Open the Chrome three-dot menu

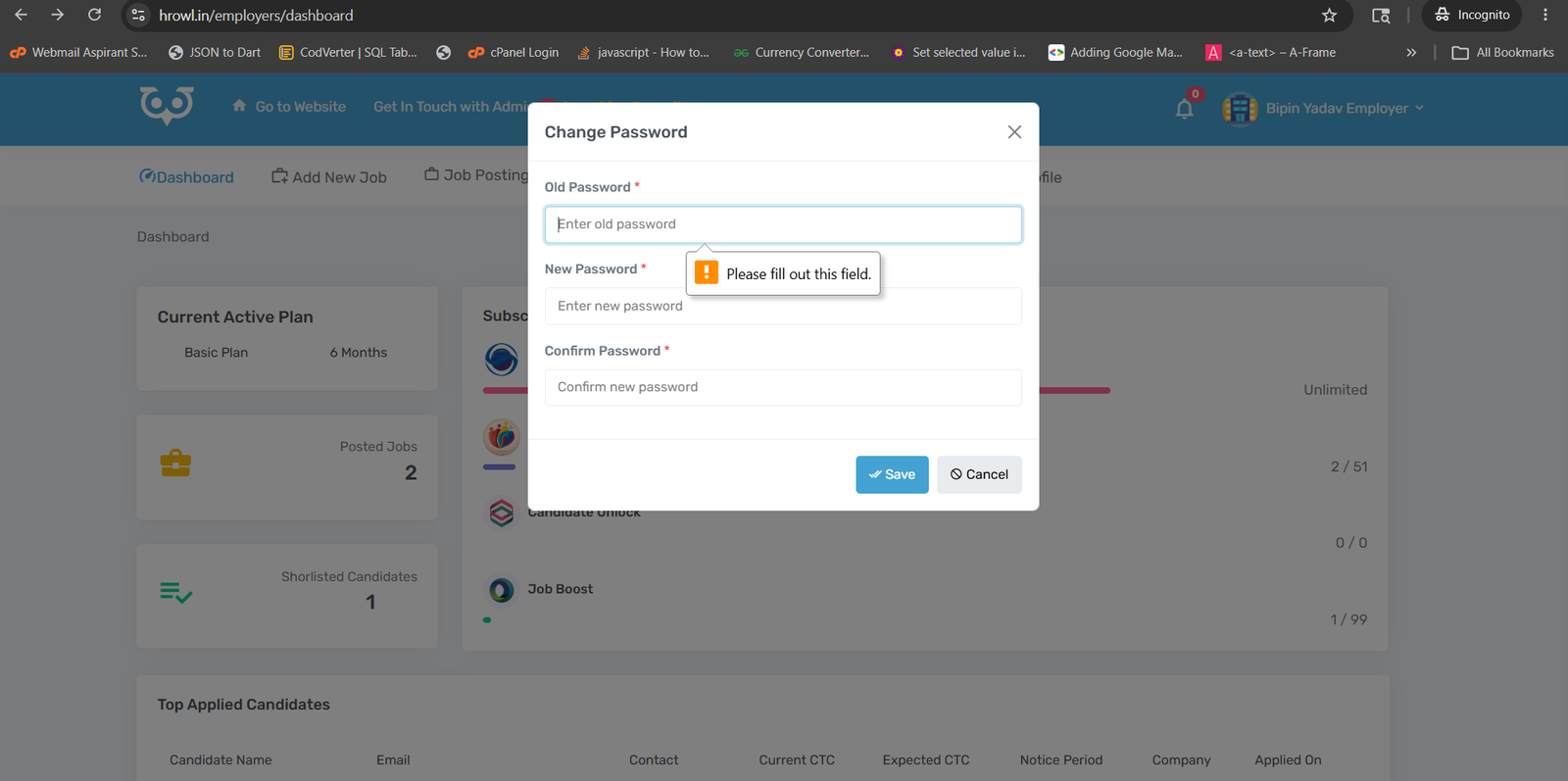(1545, 15)
